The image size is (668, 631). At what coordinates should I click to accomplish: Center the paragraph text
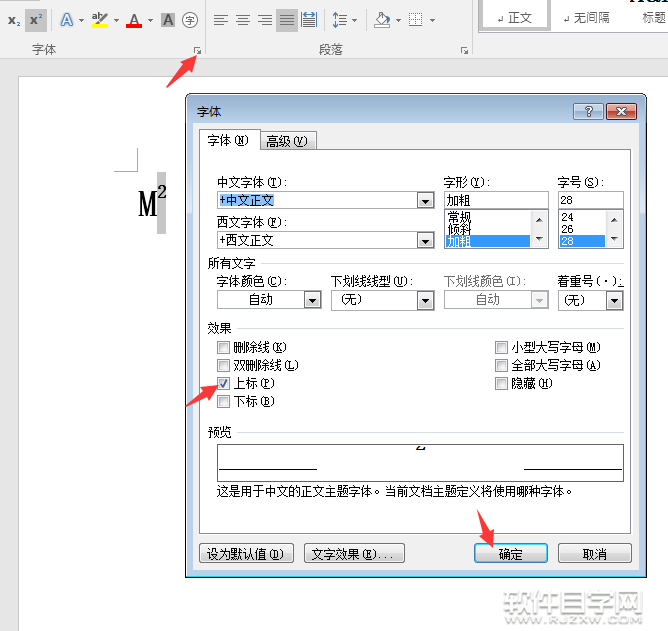(243, 20)
